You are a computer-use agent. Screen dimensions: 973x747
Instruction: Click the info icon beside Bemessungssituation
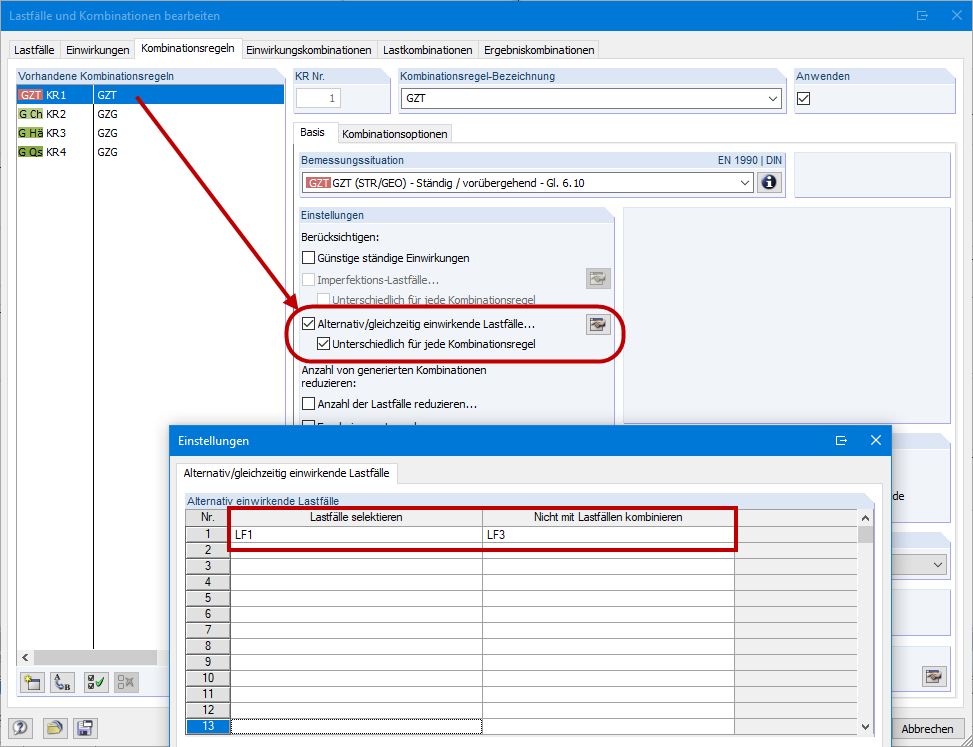[769, 182]
